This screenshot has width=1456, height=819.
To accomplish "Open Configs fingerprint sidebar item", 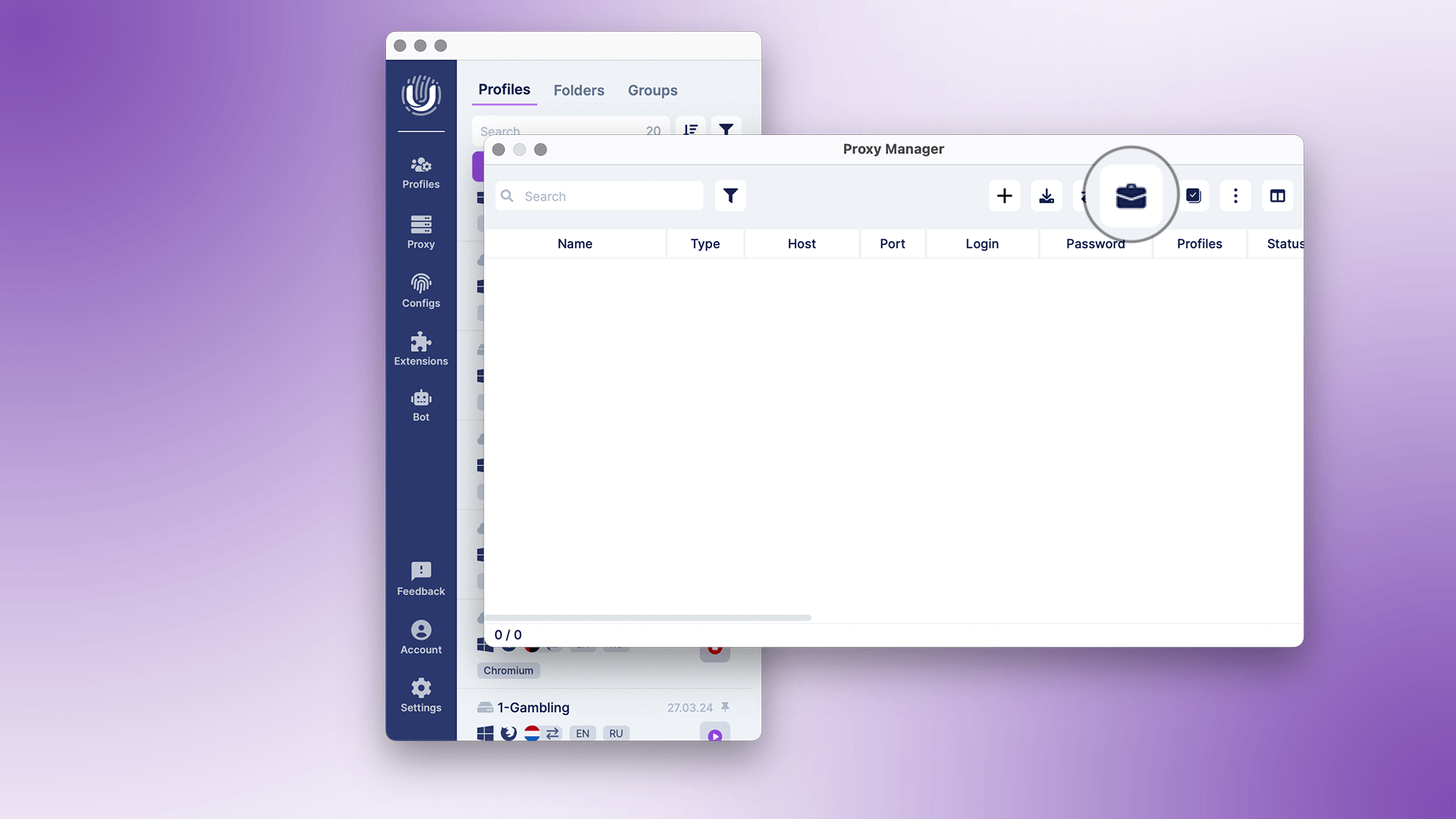I will pos(421,290).
